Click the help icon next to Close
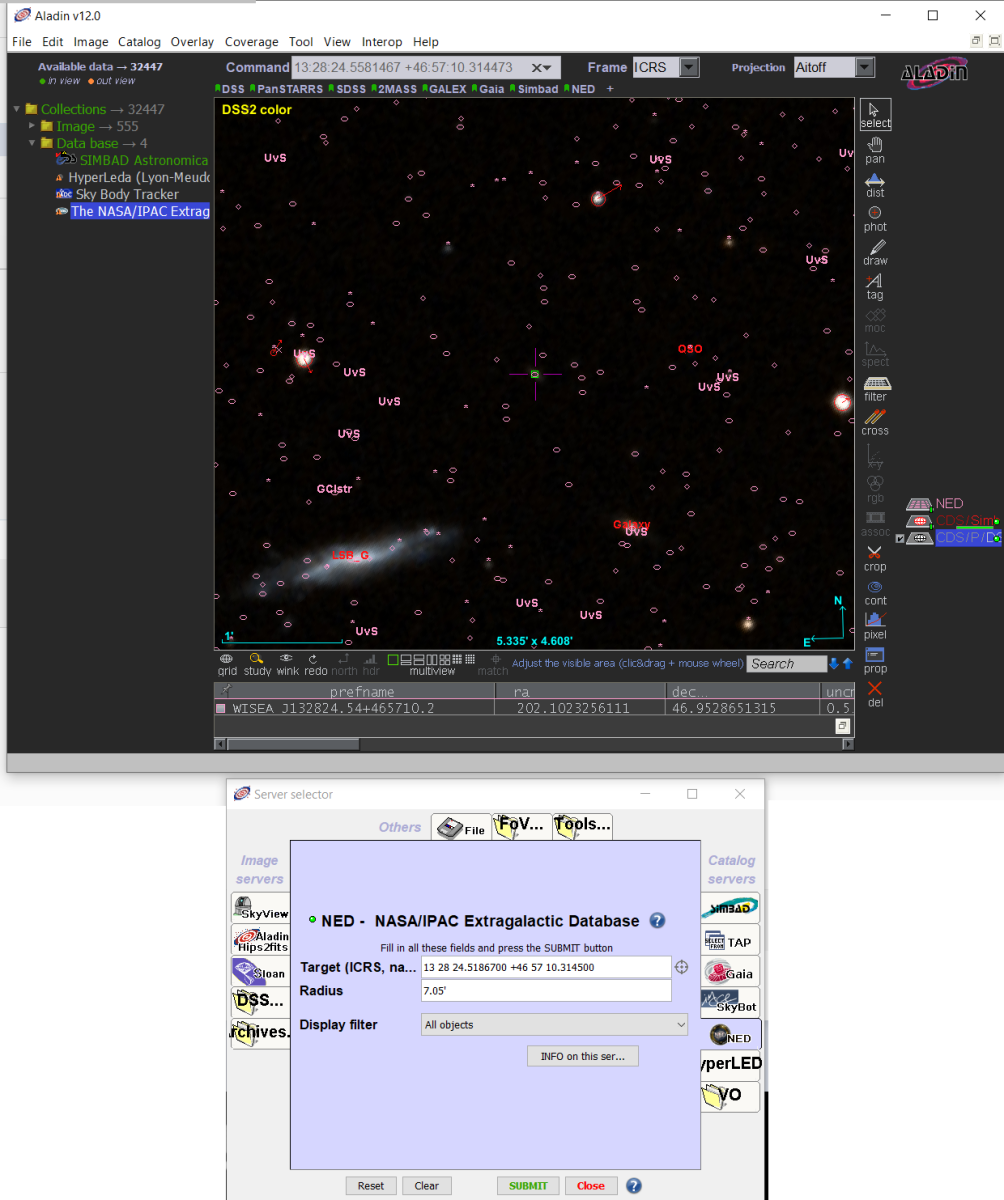Screen dimensions: 1004x1200 click(633, 1186)
